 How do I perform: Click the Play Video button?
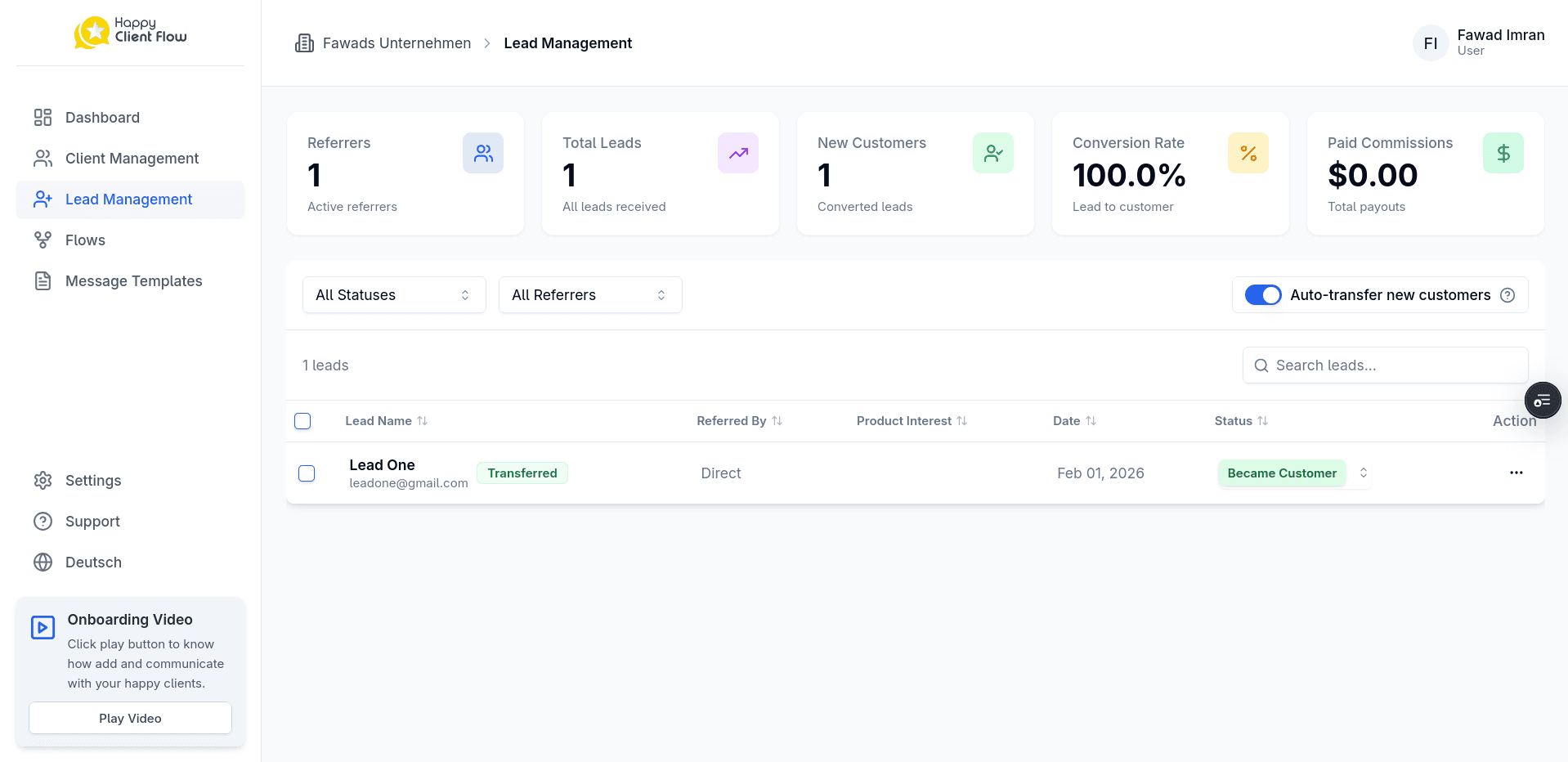[x=129, y=718]
